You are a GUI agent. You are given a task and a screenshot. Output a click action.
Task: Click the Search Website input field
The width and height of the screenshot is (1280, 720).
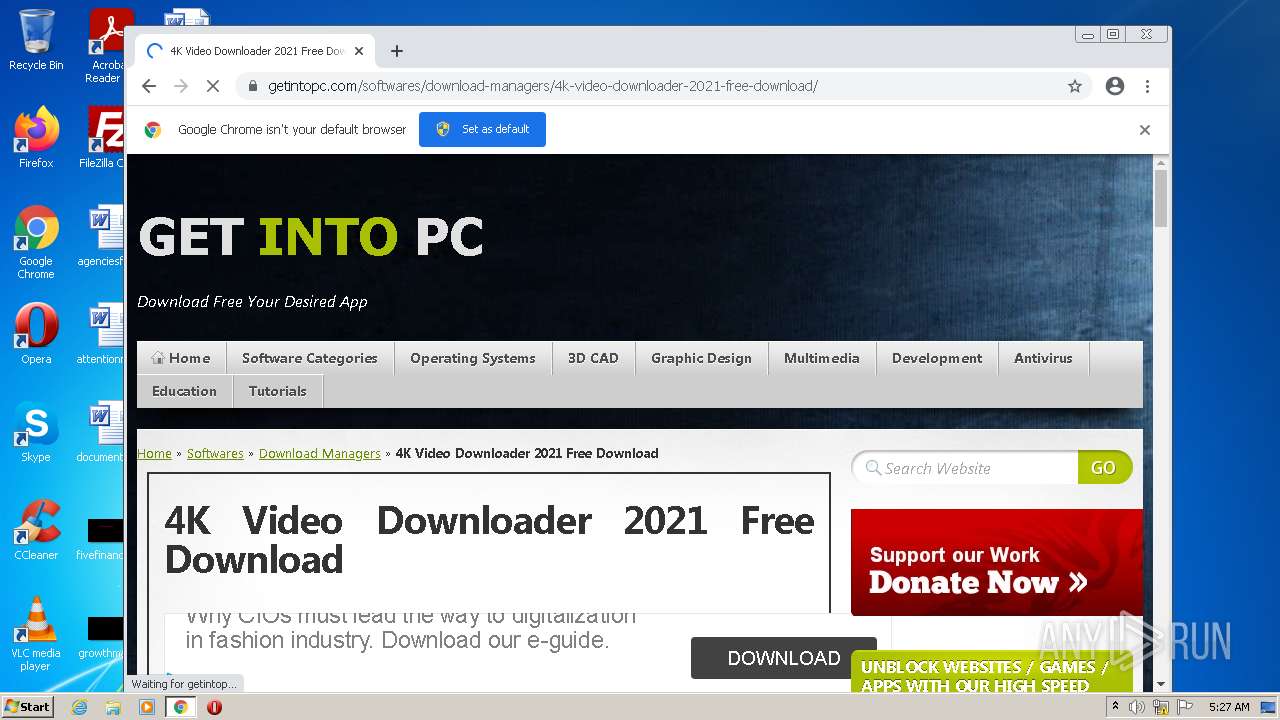(966, 468)
